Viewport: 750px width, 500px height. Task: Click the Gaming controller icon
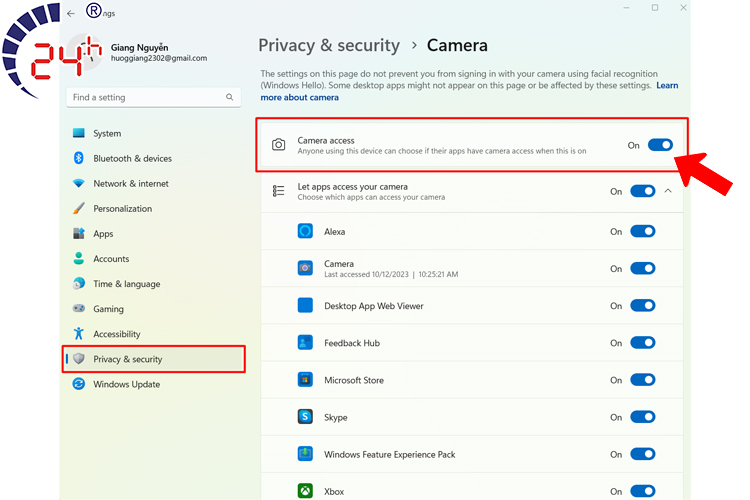[x=79, y=308]
